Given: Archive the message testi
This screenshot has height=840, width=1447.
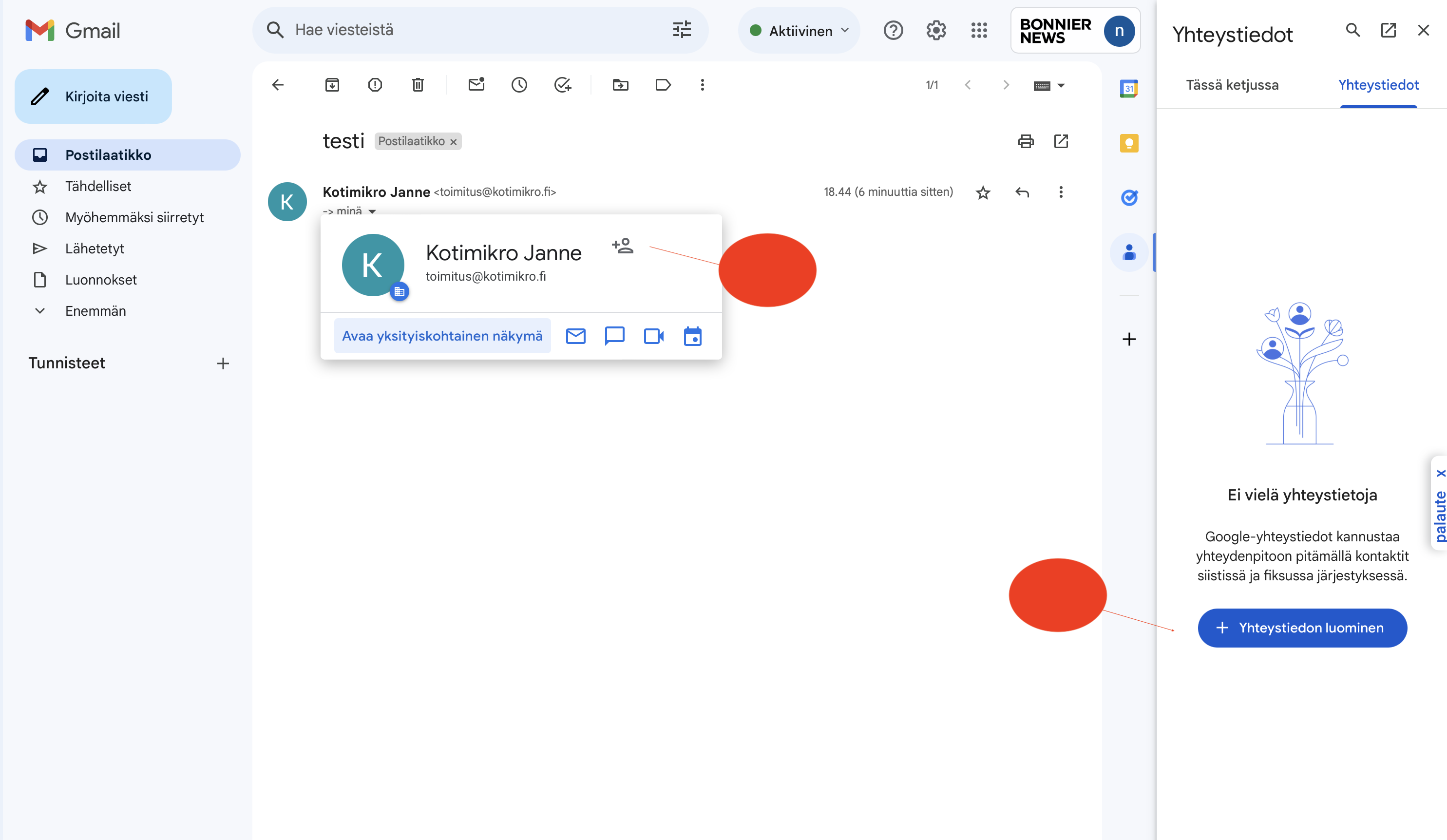Looking at the screenshot, I should tap(332, 84).
